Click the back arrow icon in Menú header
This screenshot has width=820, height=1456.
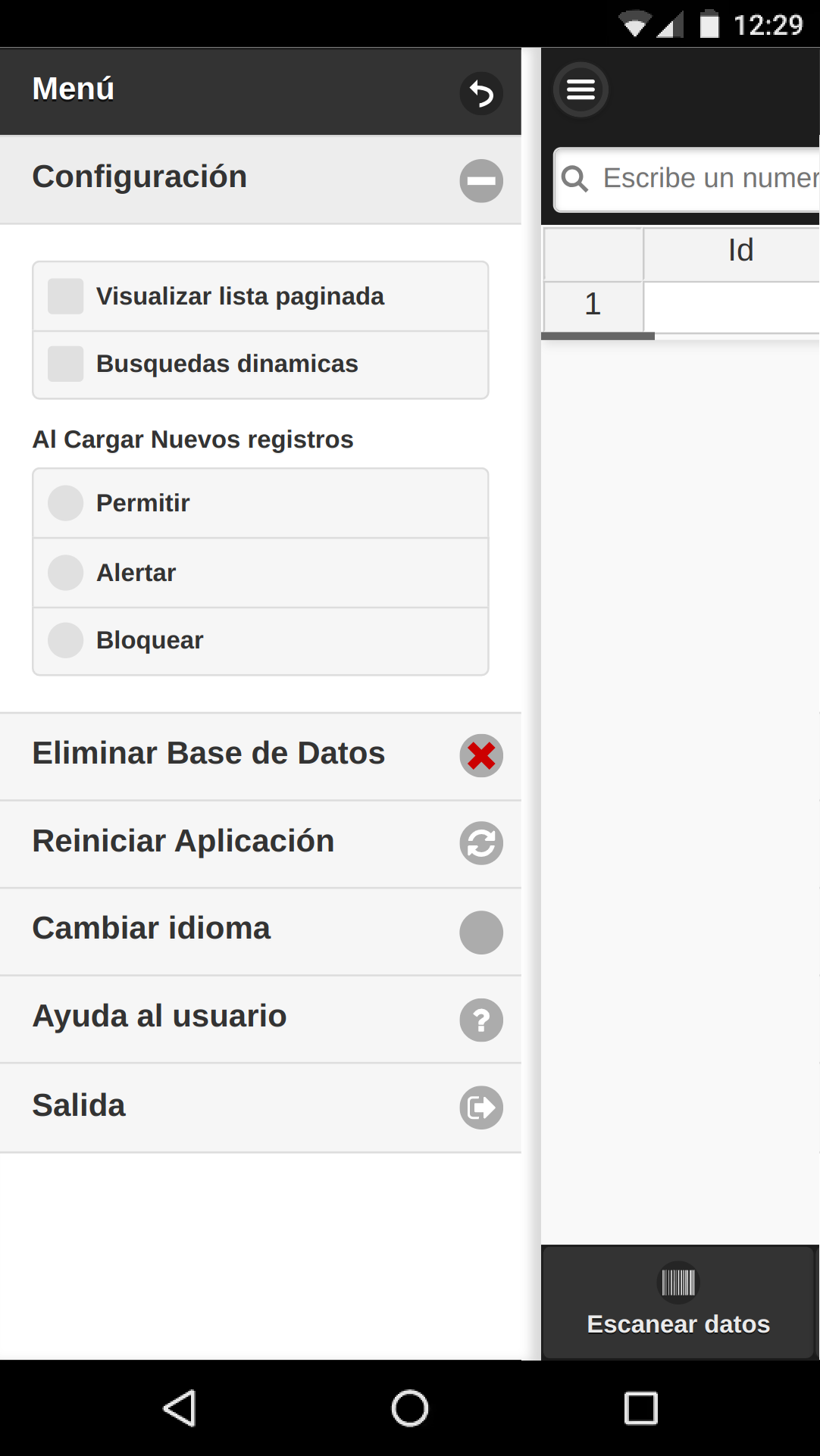point(481,94)
